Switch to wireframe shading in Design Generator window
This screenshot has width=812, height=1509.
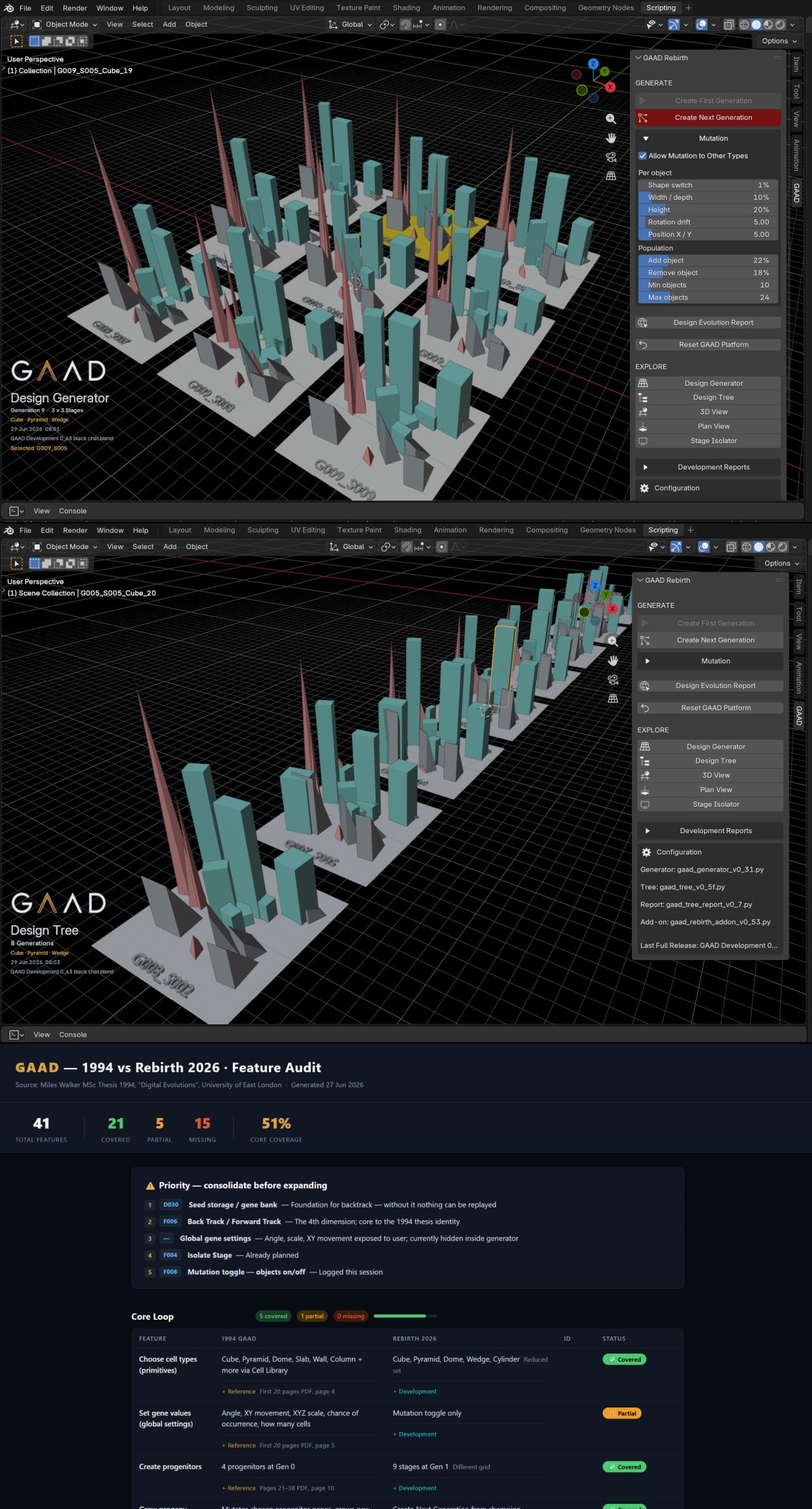744,25
